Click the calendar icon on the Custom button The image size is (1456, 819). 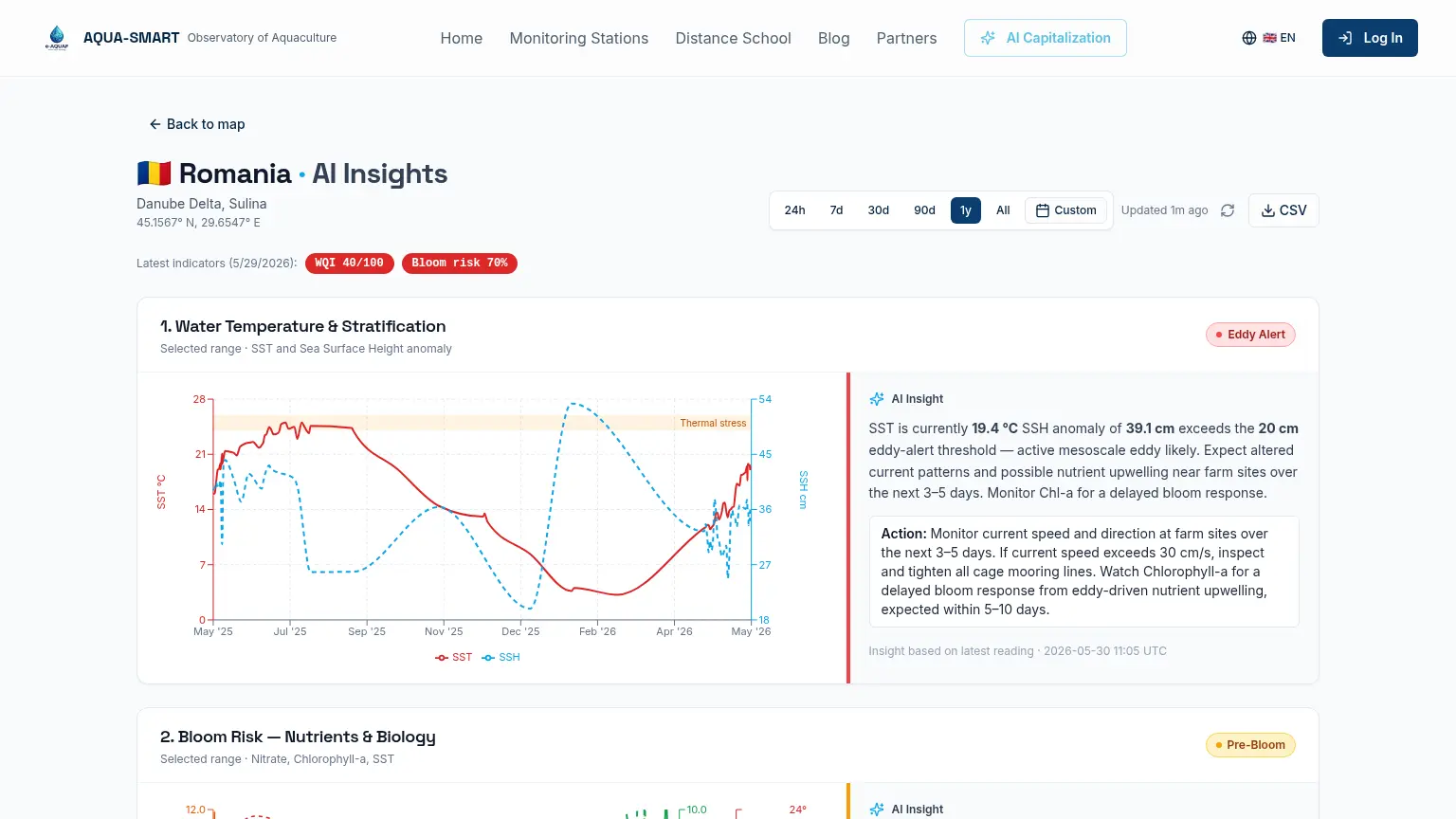click(1043, 210)
